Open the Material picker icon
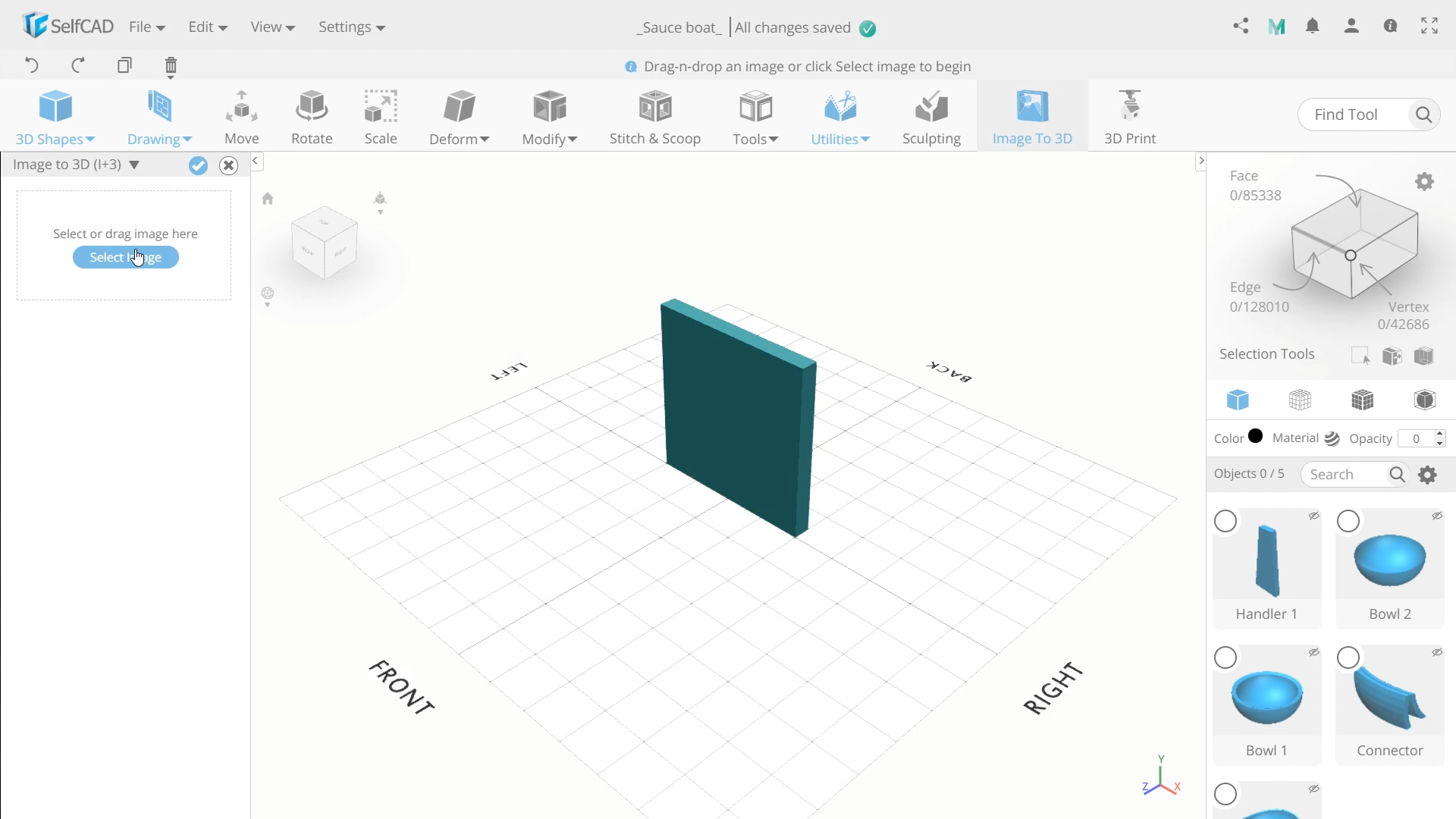 [1332, 438]
